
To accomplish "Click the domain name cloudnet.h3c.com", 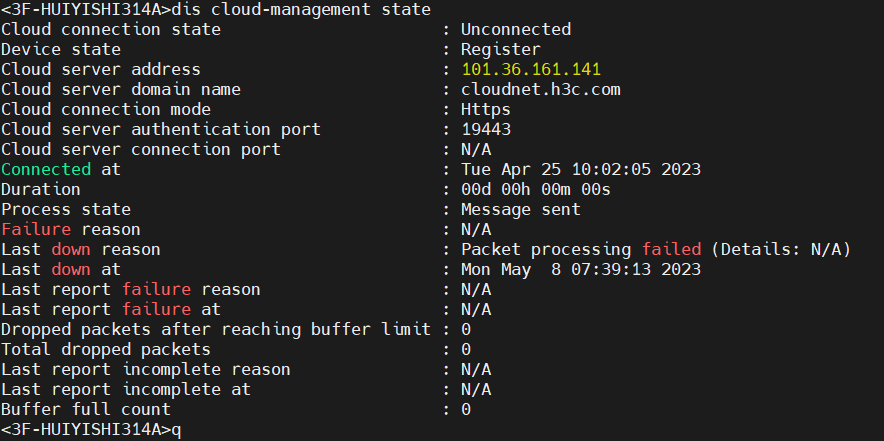I will (x=540, y=90).
